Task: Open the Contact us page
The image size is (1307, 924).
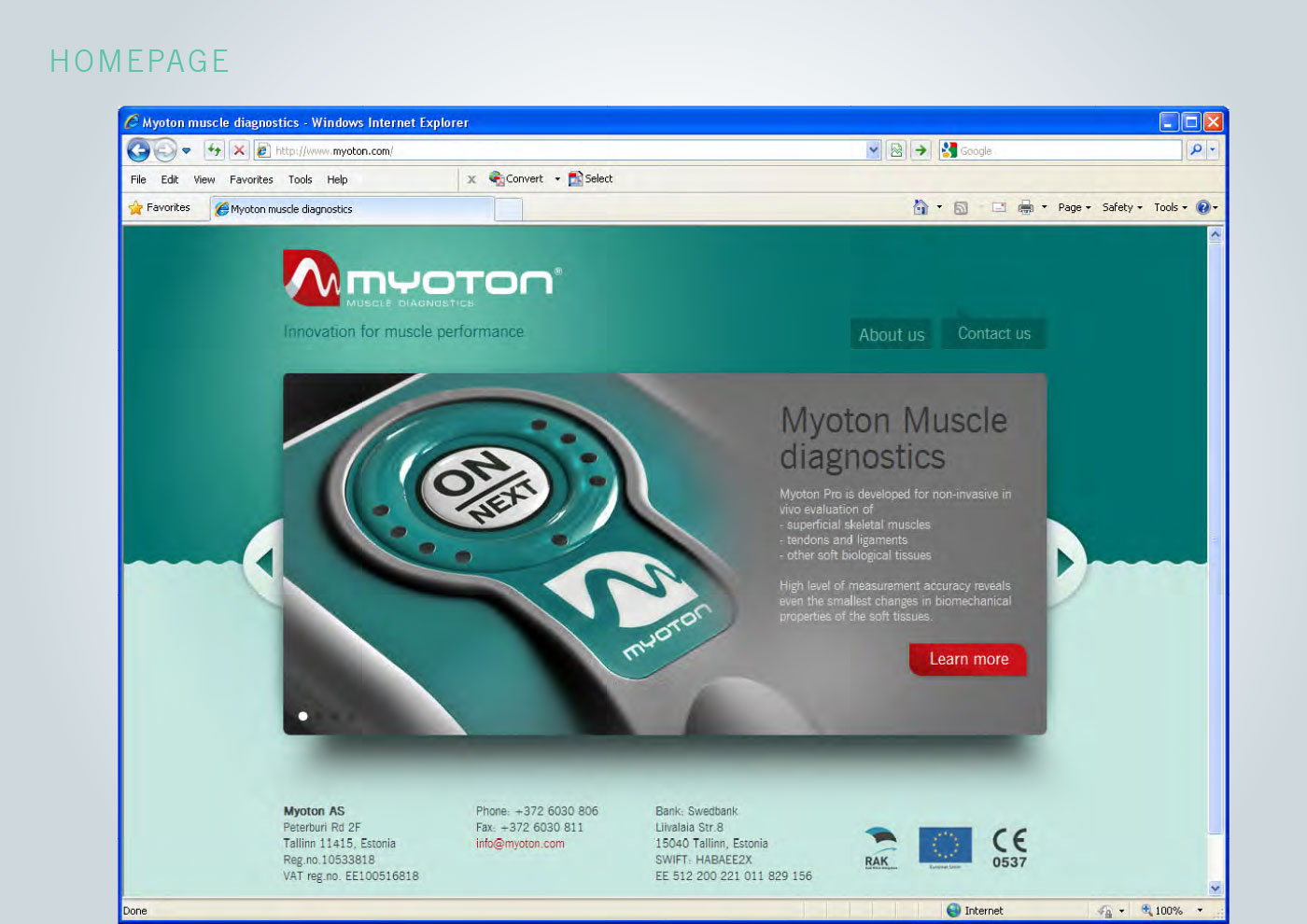Action: pos(994,333)
